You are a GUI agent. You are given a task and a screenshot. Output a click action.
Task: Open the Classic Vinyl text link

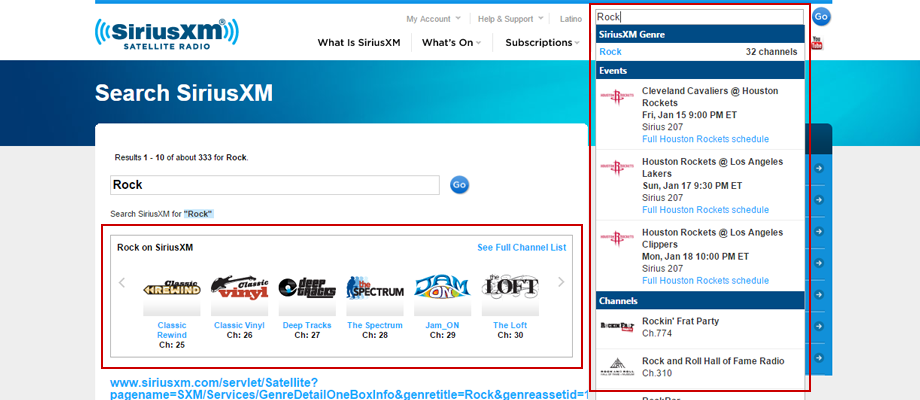[x=239, y=325]
